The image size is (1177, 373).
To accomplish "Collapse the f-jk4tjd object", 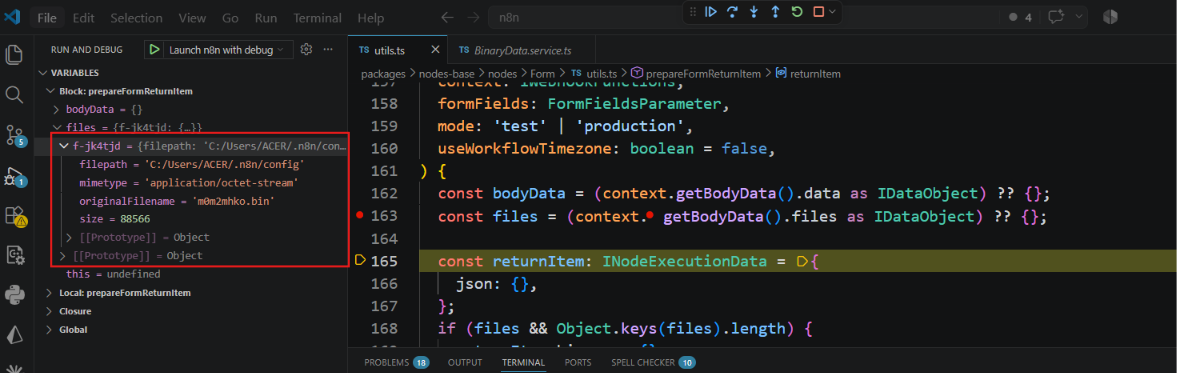I will pos(65,146).
